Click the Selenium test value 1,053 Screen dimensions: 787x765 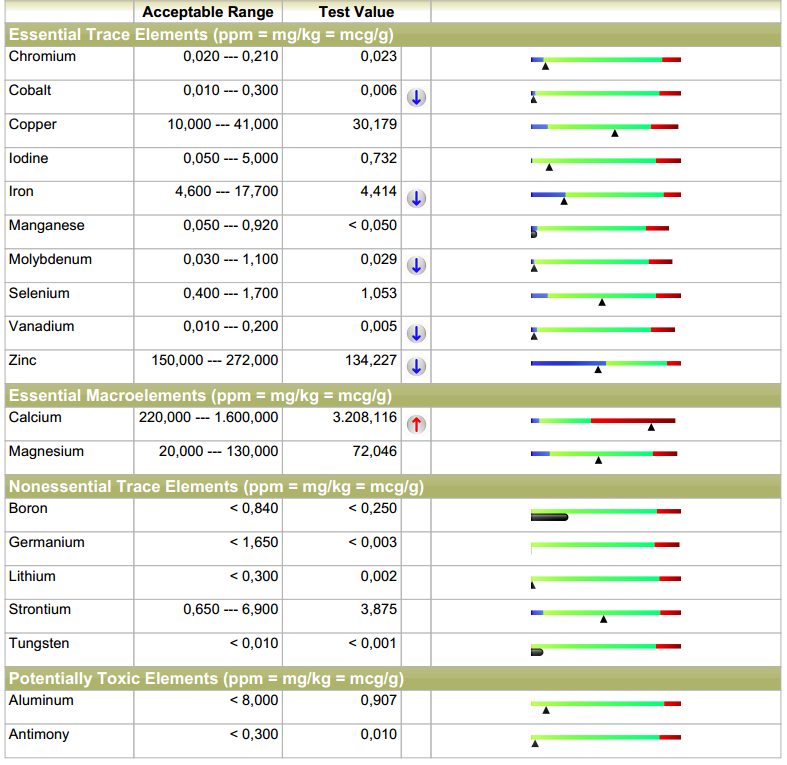(x=379, y=293)
